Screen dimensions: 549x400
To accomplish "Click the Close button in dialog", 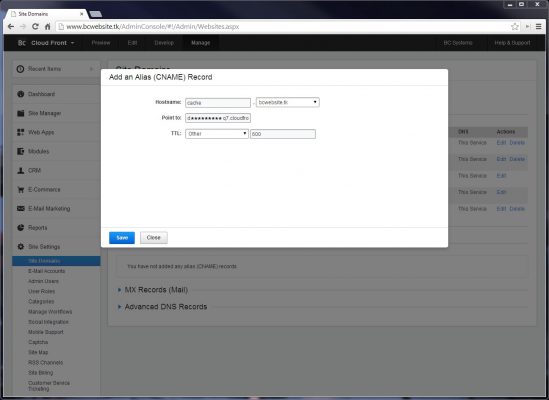I will click(x=154, y=238).
